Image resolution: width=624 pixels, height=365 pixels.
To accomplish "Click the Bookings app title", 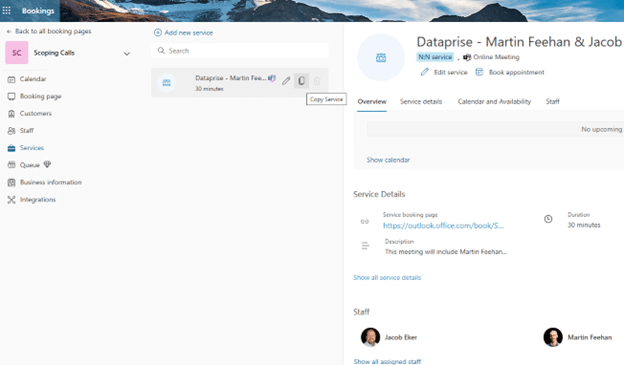I will (38, 11).
